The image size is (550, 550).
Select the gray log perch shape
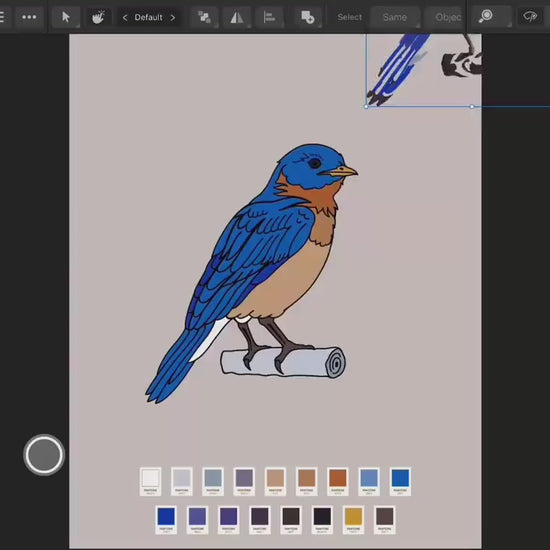point(283,363)
